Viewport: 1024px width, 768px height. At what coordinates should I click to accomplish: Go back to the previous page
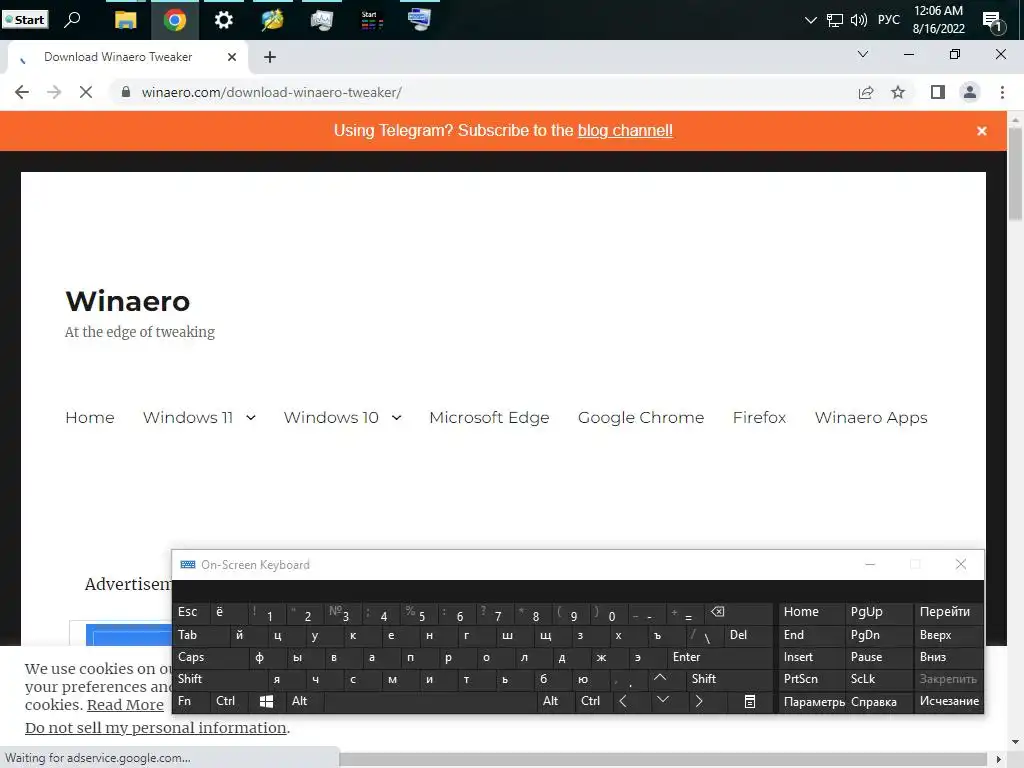click(x=22, y=92)
